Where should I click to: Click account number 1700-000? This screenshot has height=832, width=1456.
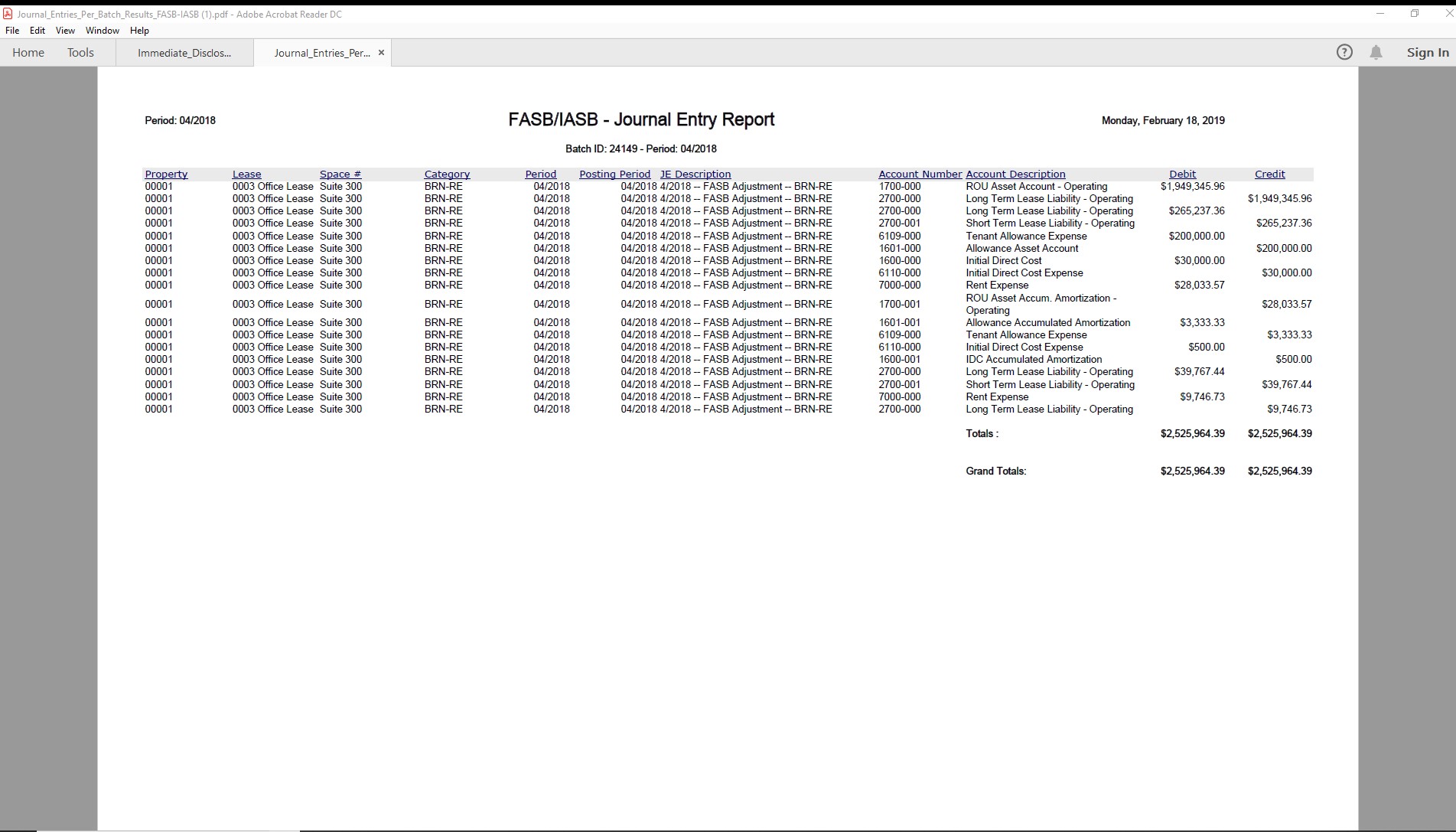(x=900, y=187)
